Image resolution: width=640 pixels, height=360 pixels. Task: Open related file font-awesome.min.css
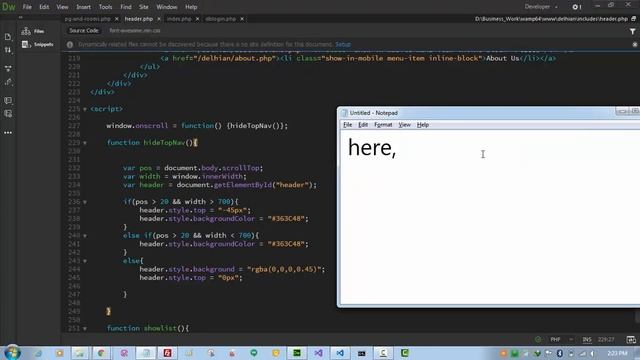[135, 31]
